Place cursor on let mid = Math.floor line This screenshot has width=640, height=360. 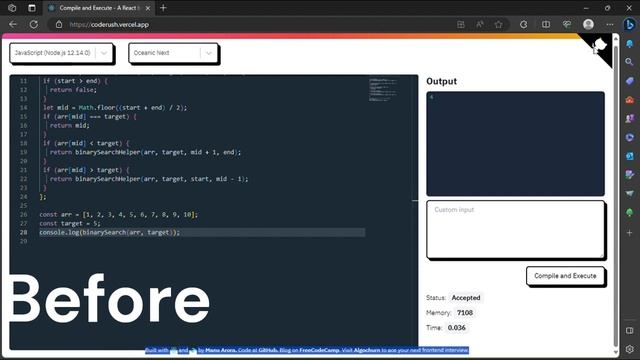[115, 108]
